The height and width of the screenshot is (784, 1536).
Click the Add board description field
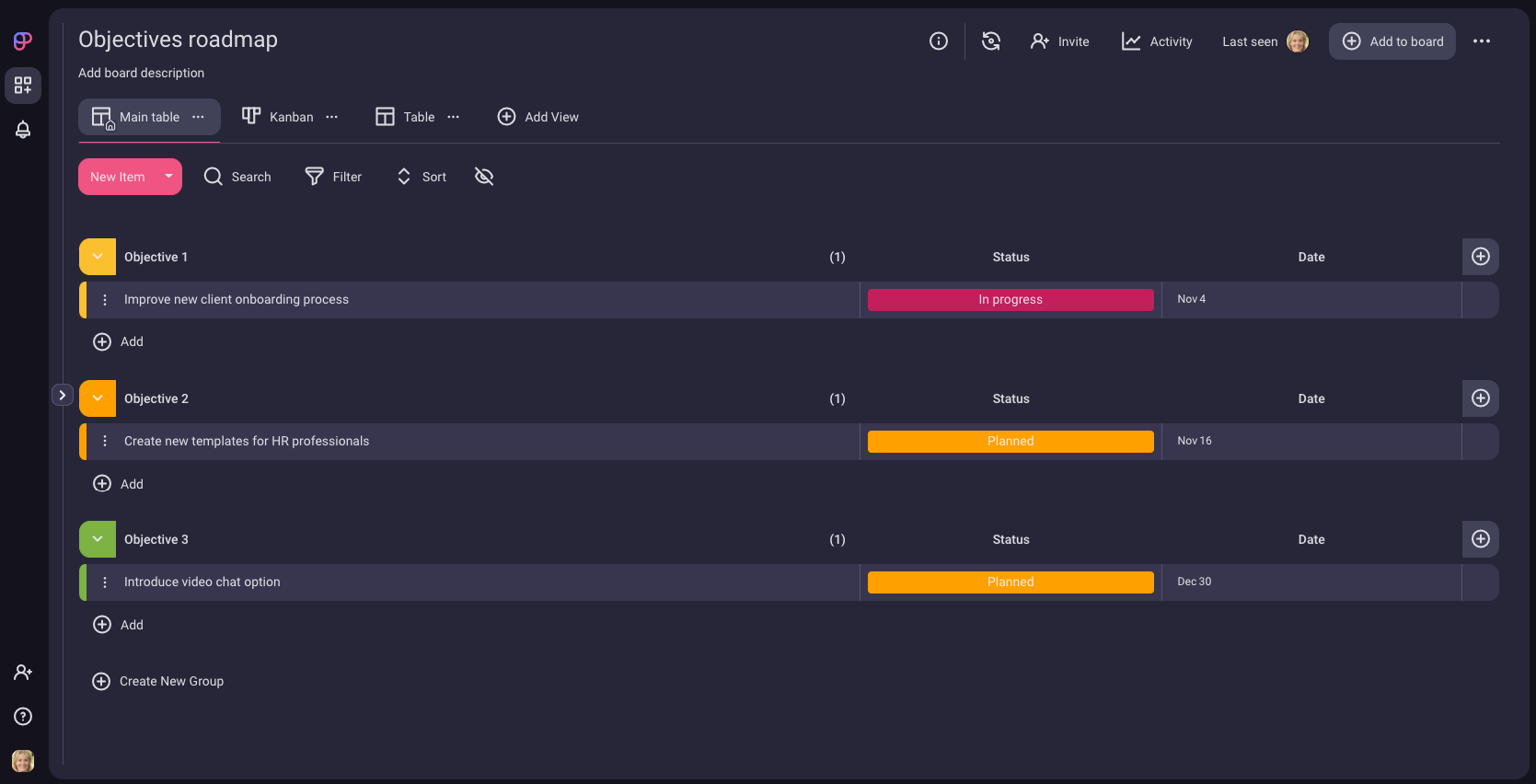(x=141, y=73)
